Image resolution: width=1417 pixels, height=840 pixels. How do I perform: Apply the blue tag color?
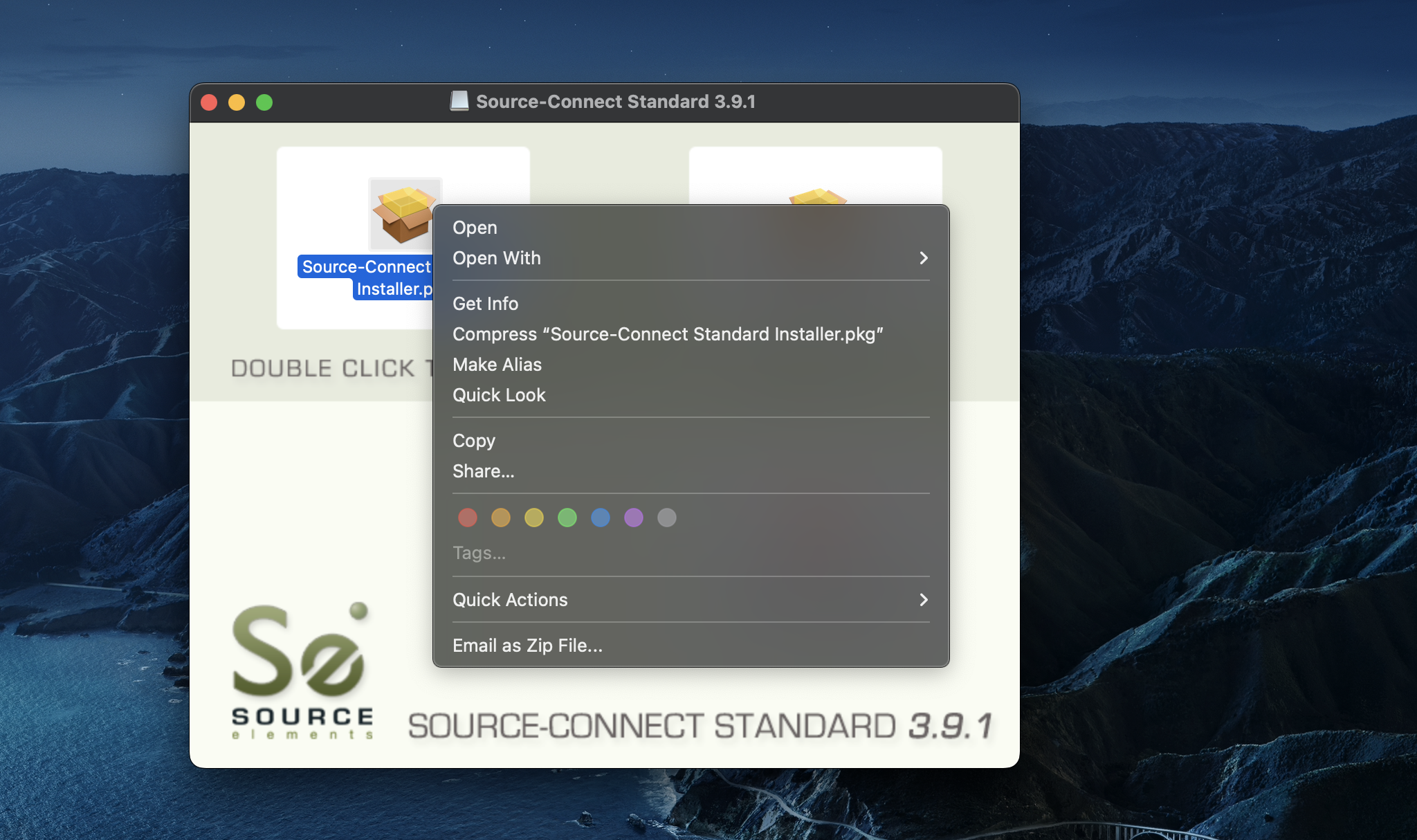pos(601,518)
